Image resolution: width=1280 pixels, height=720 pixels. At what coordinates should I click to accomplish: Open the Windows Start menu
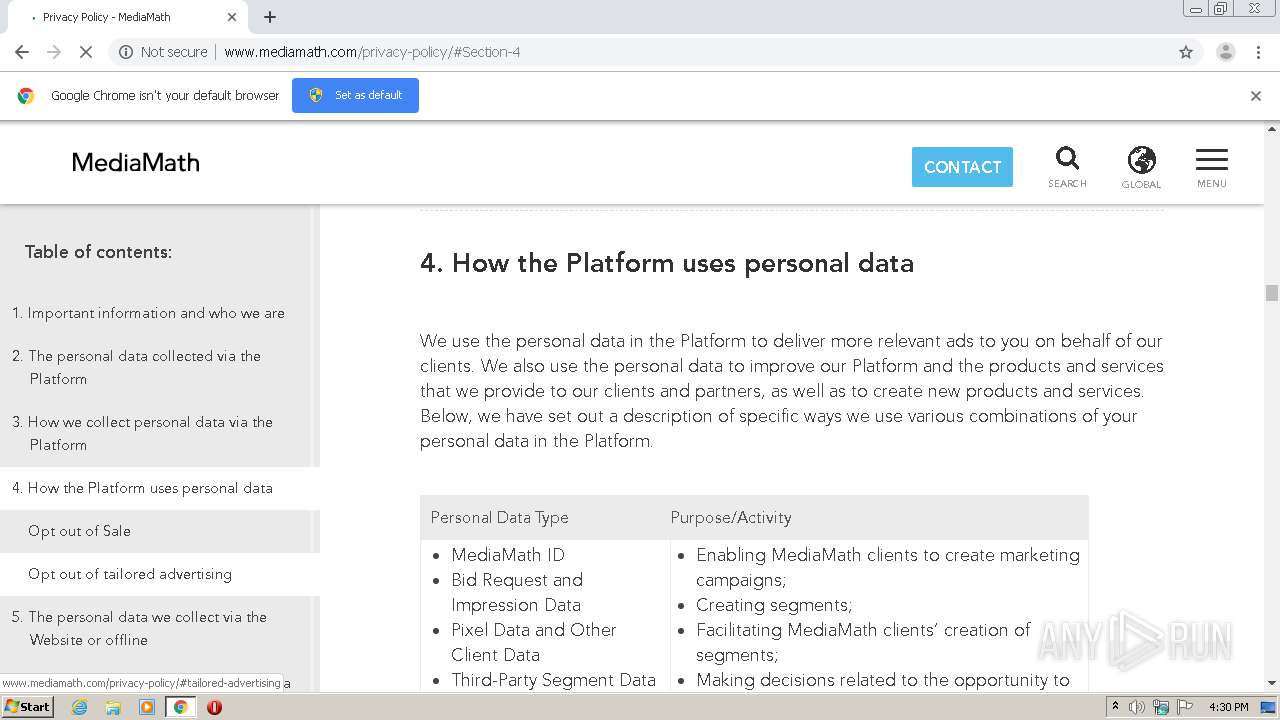[x=27, y=707]
